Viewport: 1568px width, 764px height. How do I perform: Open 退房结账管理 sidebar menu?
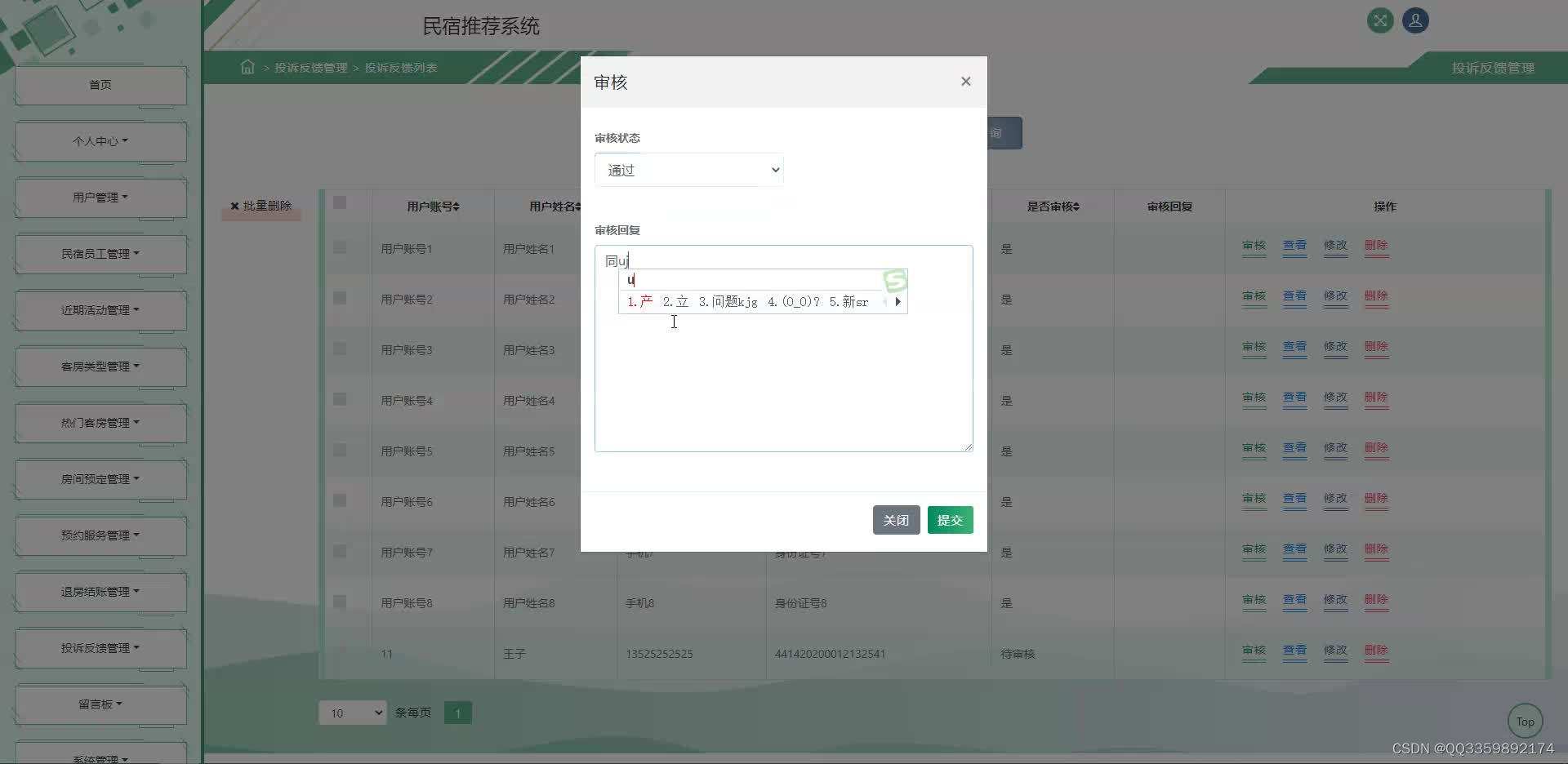tap(100, 592)
